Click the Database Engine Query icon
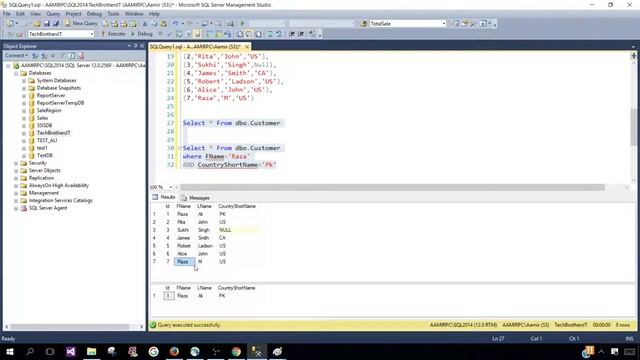The width and height of the screenshot is (640, 360). [x=106, y=24]
